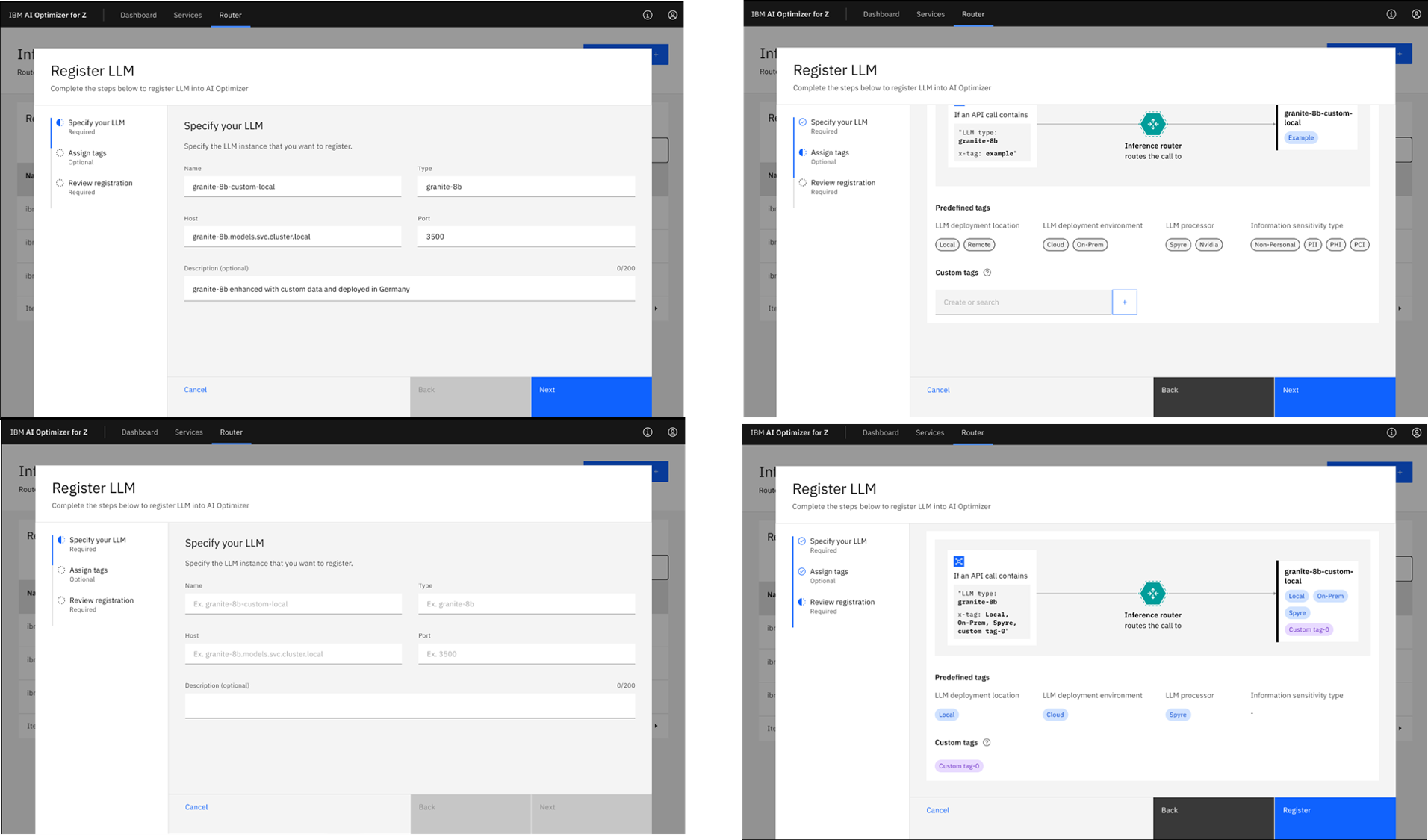Select the Assign tags step in the filled-in form sidebar
The height and width of the screenshot is (840, 1428).
pyautogui.click(x=87, y=157)
